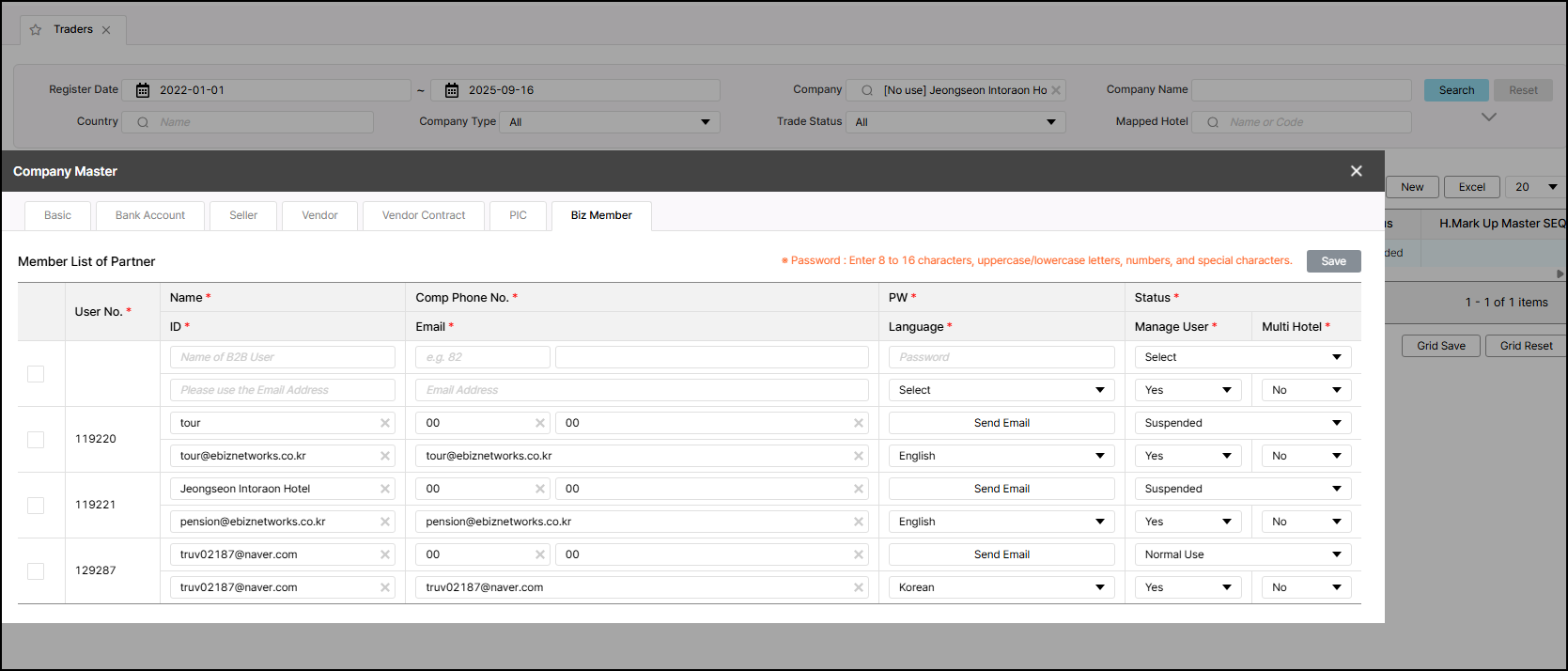Open the Vendor Contract tab
The image size is (1568, 671).
[x=424, y=215]
